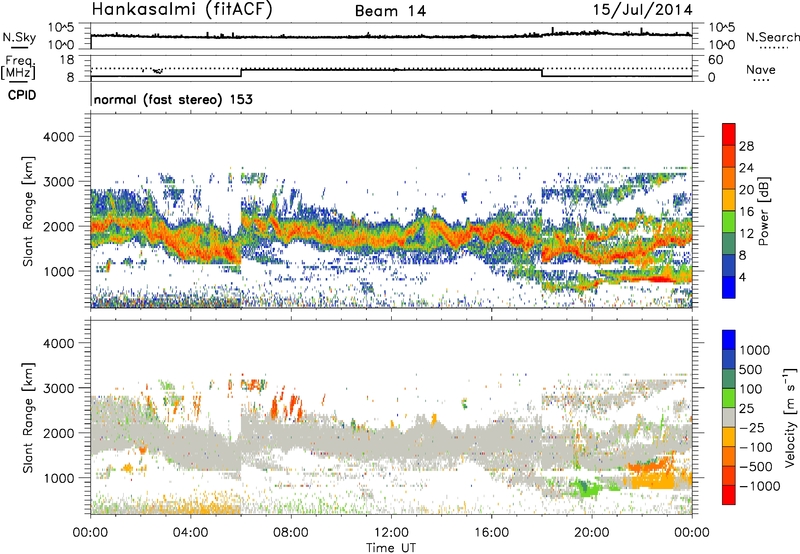This screenshot has height=554, width=800.
Task: Click the 'Power [dB]' colorbar label
Action: tap(763, 211)
